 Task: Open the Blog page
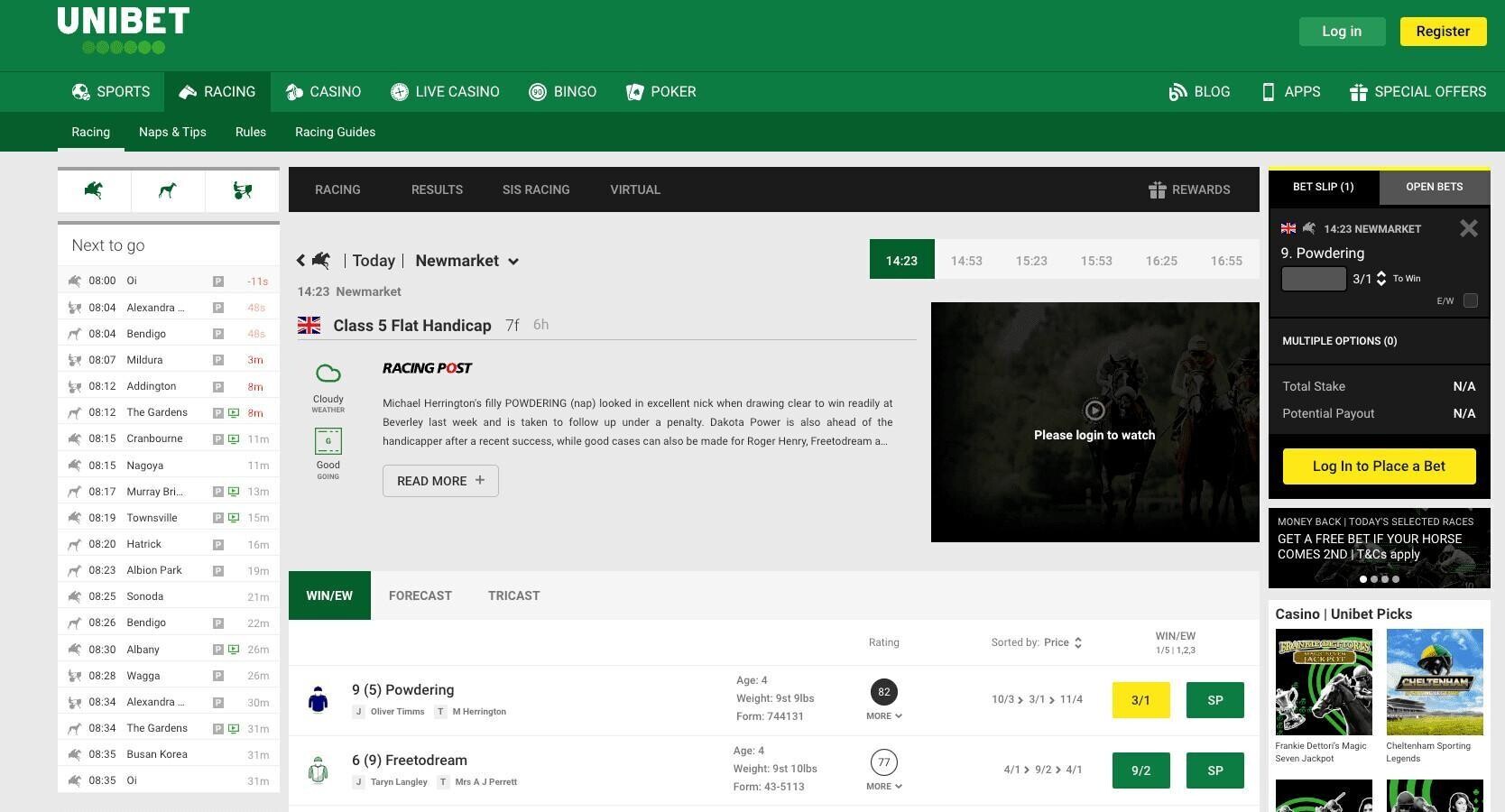pyautogui.click(x=1199, y=92)
